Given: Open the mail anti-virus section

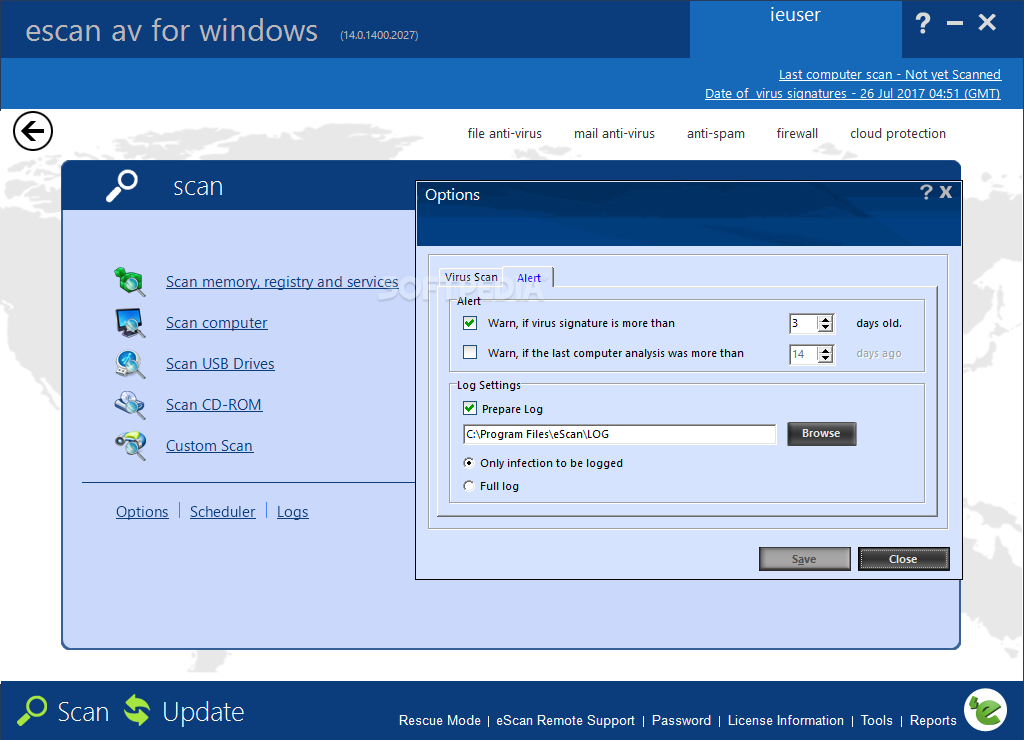Looking at the screenshot, I should click(614, 133).
